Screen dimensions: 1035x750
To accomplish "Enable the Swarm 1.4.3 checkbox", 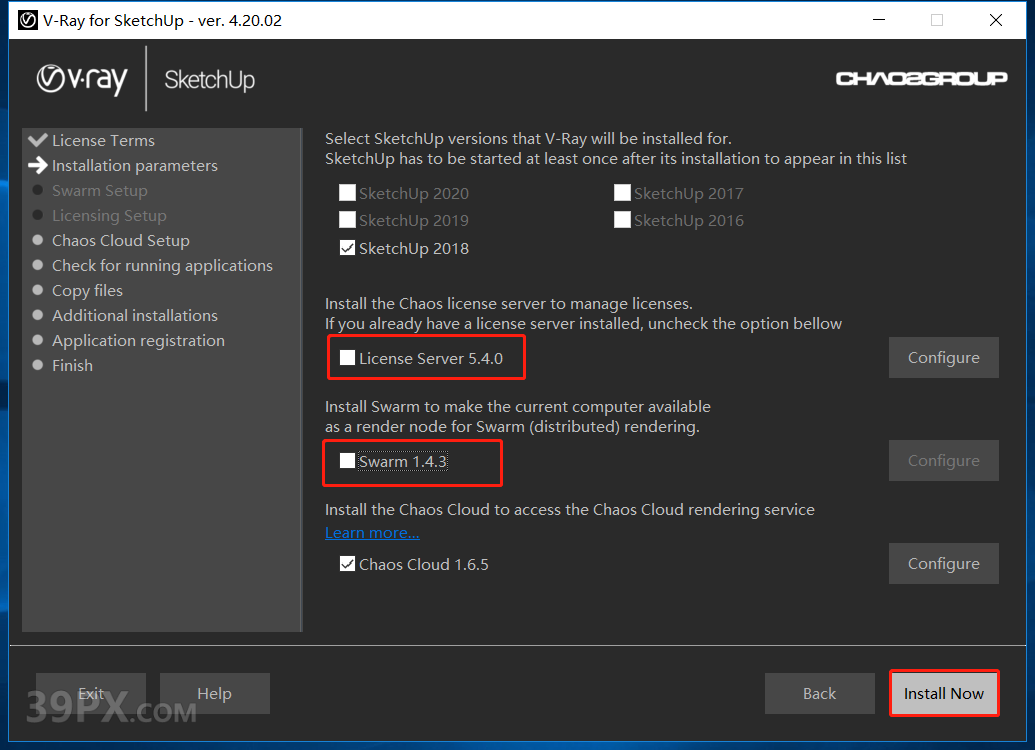I will pos(347,461).
